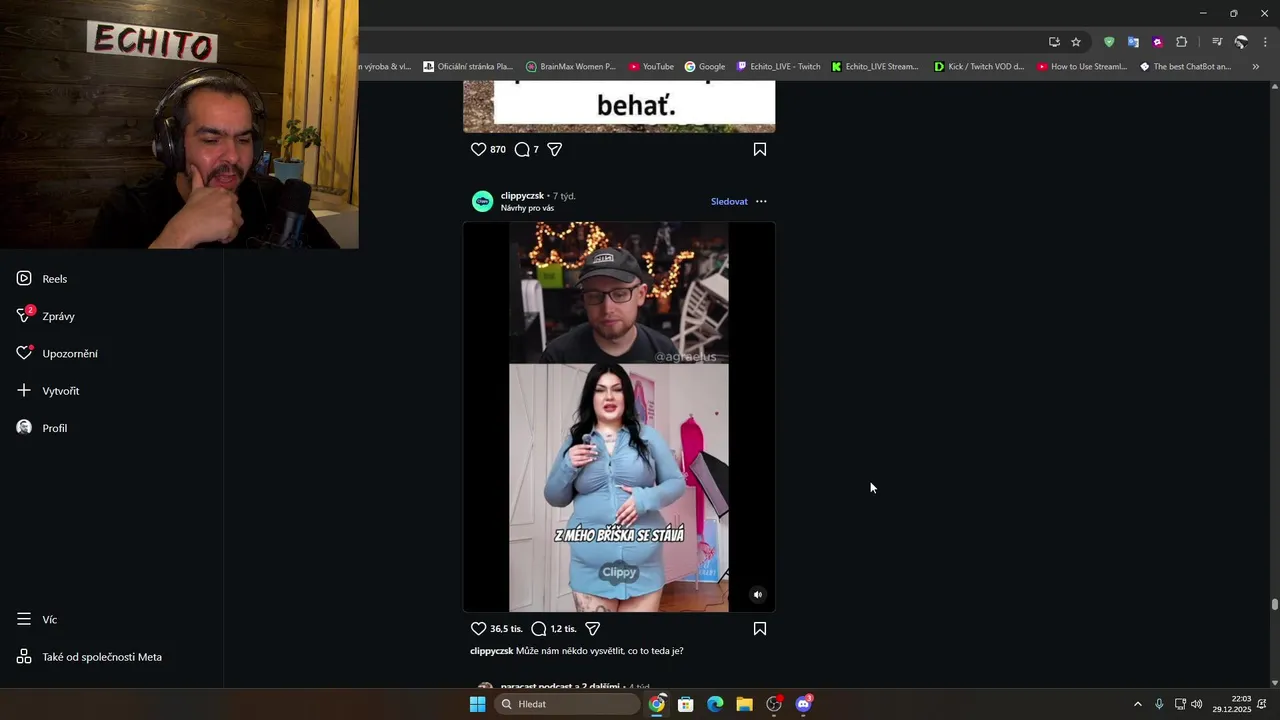Show hidden system tray icons
The width and height of the screenshot is (1280, 720).
[x=1137, y=704]
